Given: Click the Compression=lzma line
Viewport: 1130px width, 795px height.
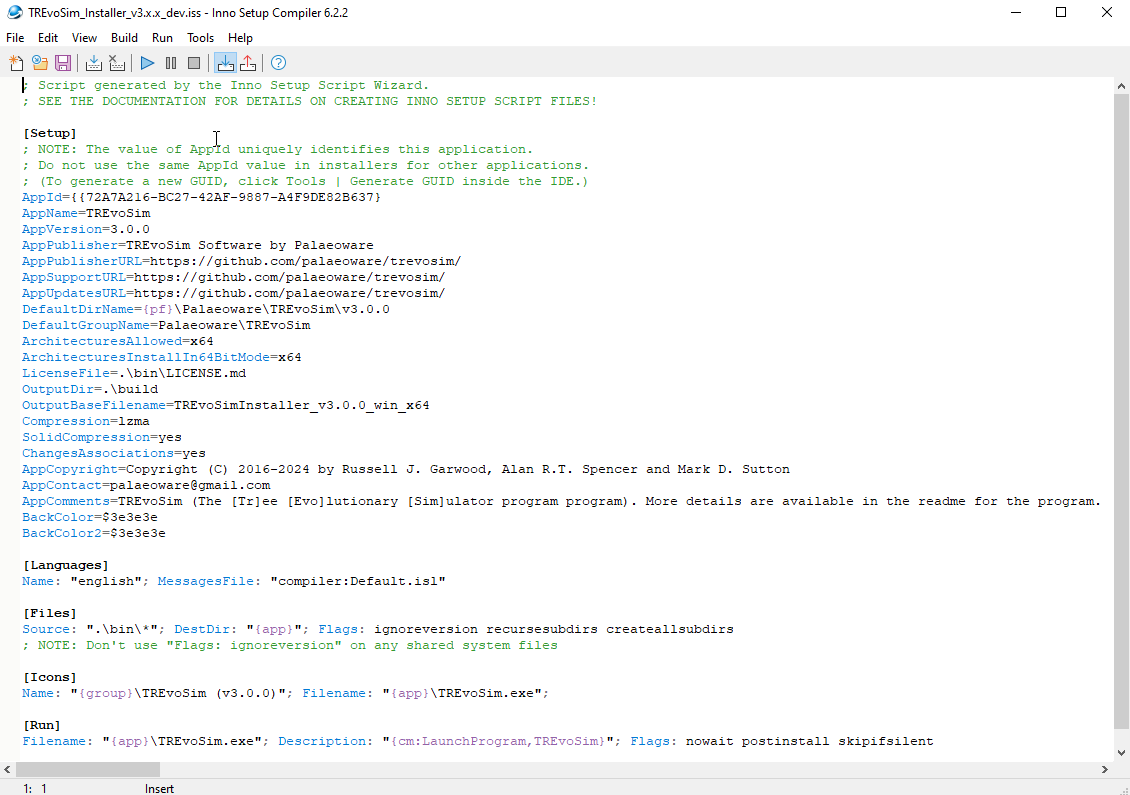Looking at the screenshot, I should coord(86,421).
